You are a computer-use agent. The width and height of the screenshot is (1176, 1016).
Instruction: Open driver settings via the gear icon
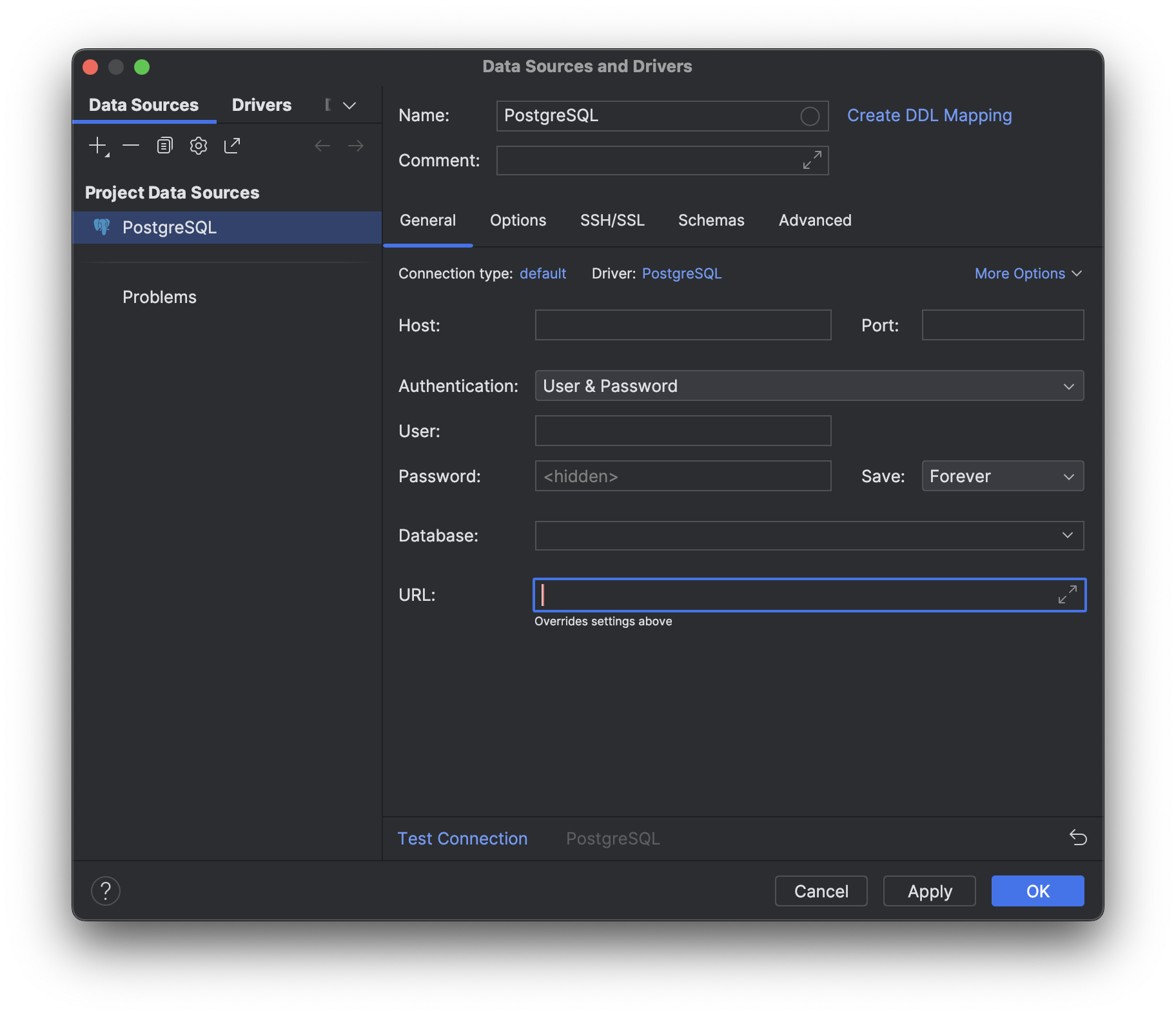point(199,146)
